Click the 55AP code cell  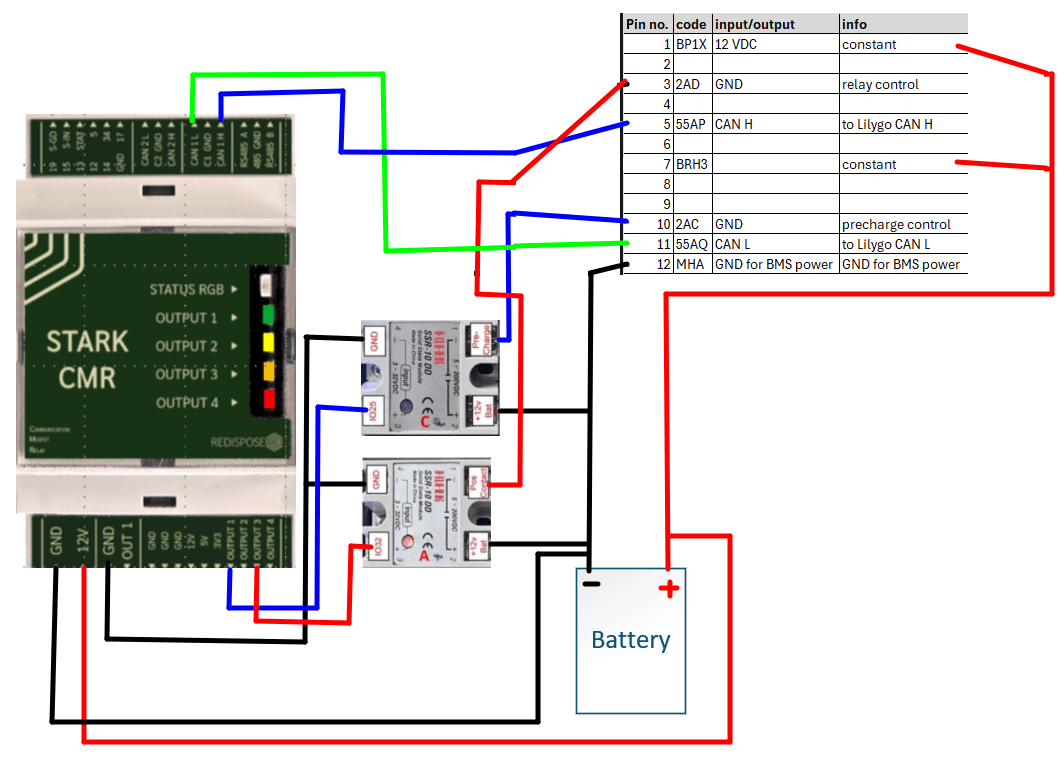point(691,124)
